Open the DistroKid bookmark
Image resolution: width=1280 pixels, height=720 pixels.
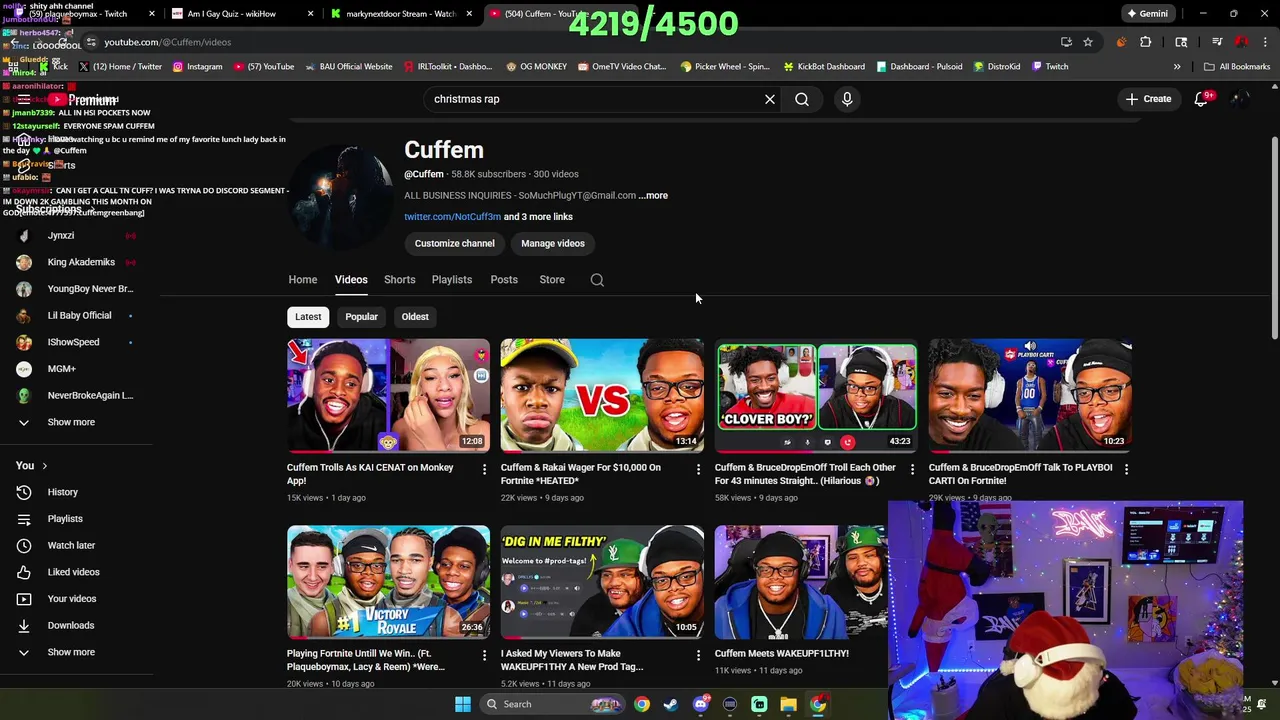996,67
